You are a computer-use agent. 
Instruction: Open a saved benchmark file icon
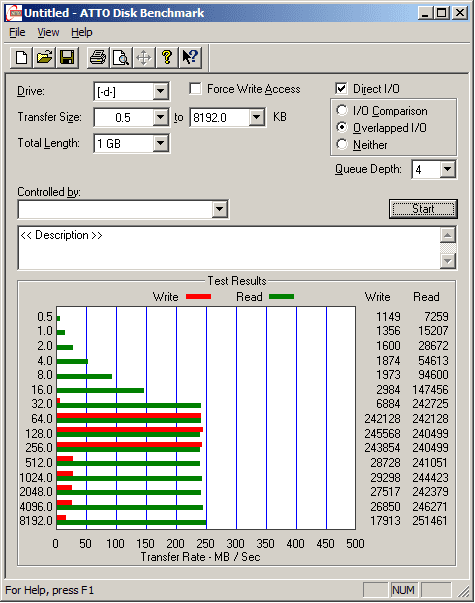[44, 58]
